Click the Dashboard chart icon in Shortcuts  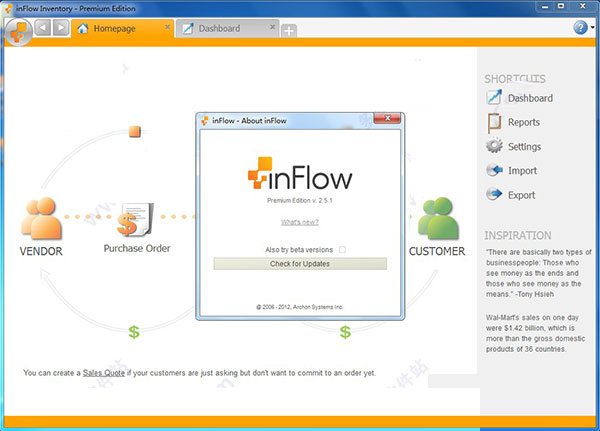494,97
